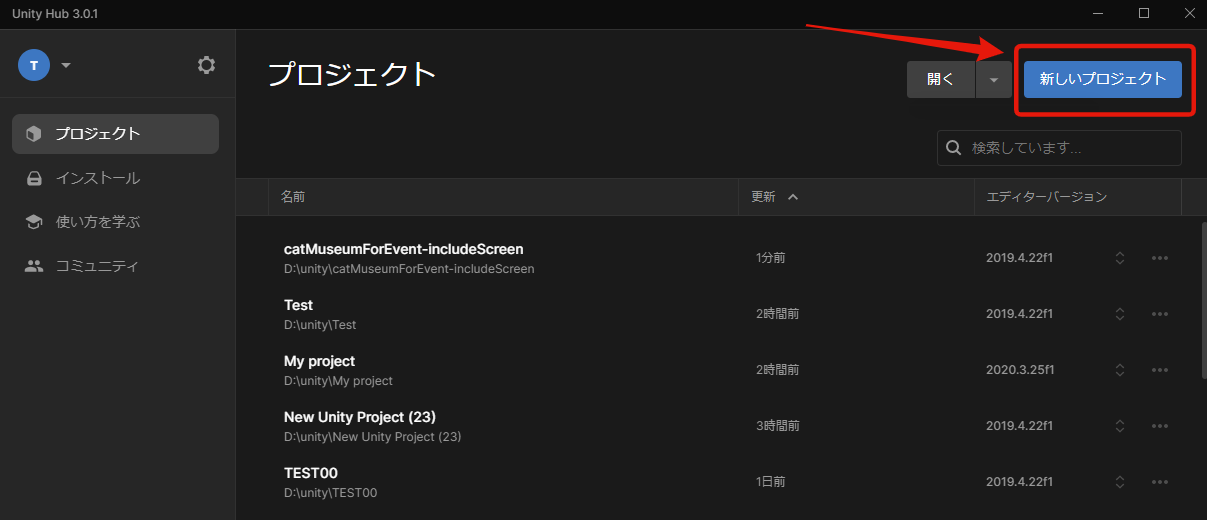Open more options menu for TEST00

click(x=1160, y=482)
